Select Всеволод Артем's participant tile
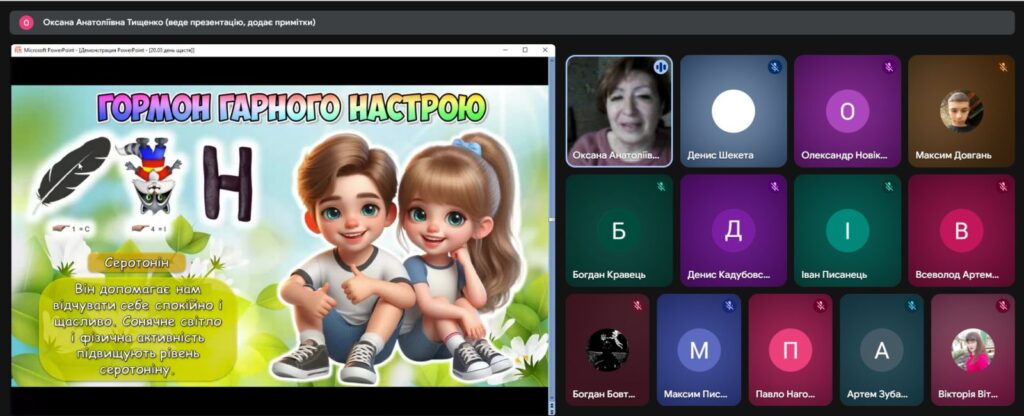1024x416 pixels. 961,230
